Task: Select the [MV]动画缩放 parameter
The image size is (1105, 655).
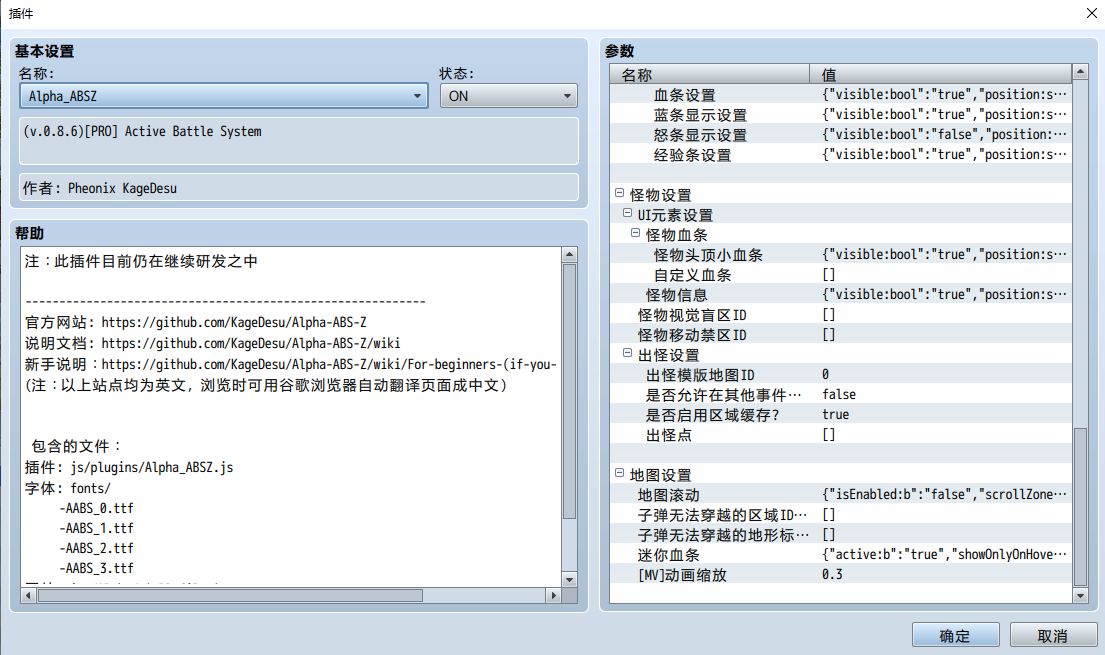Action: pos(841,574)
